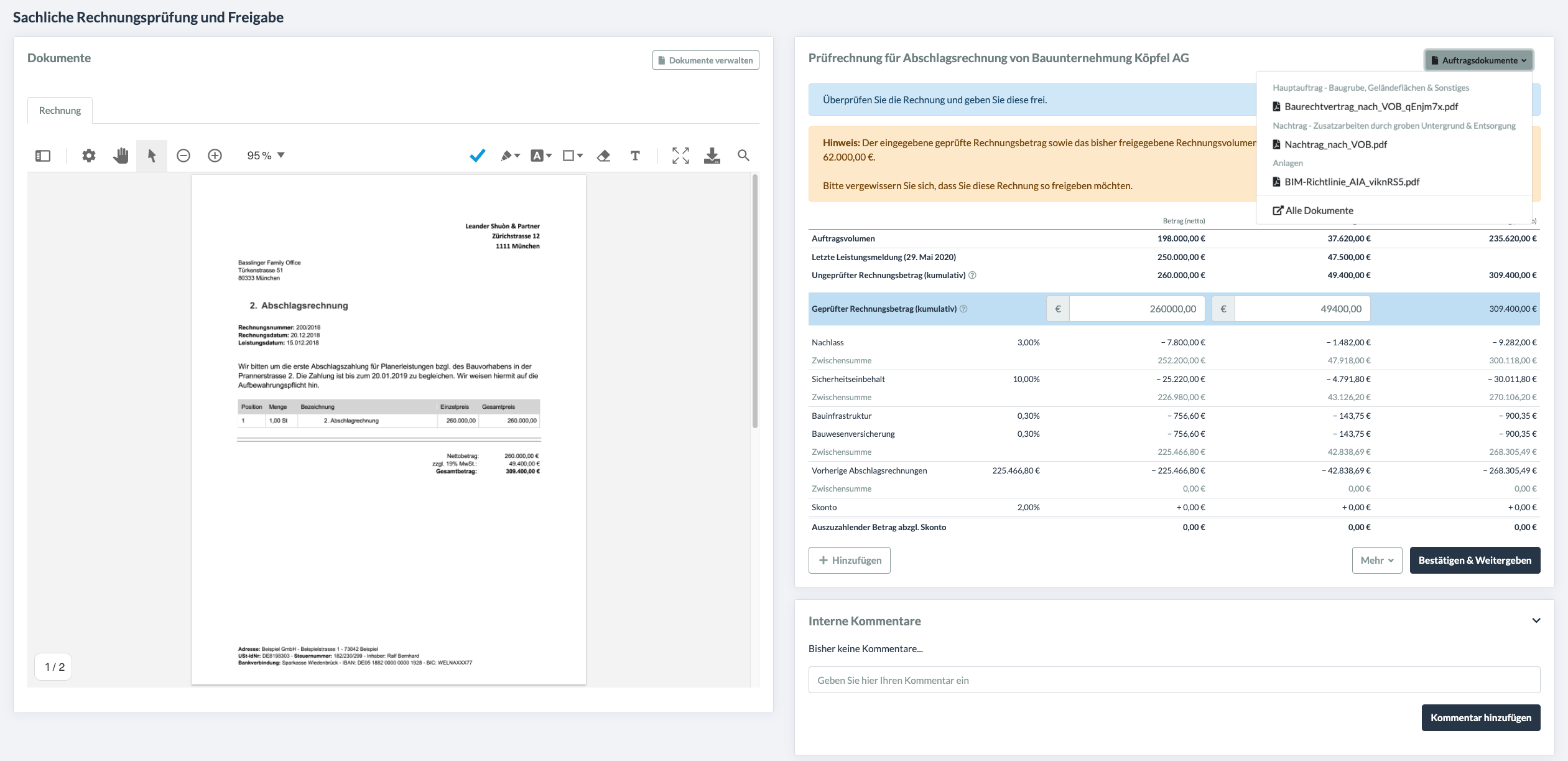1568x761 pixels.
Task: Click into the comment input field
Action: 1174,680
